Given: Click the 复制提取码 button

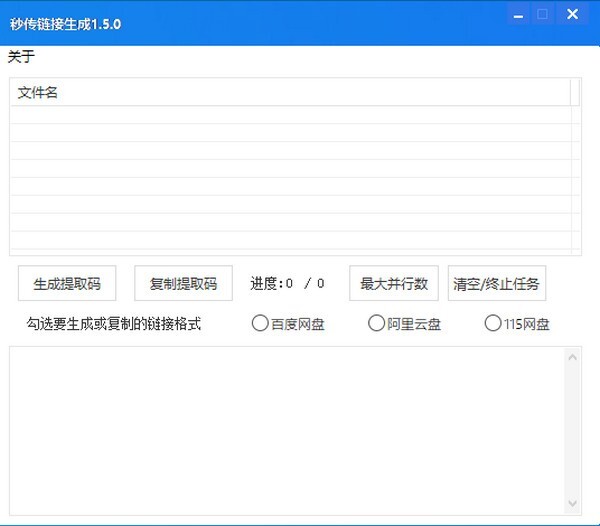Looking at the screenshot, I should [x=183, y=283].
